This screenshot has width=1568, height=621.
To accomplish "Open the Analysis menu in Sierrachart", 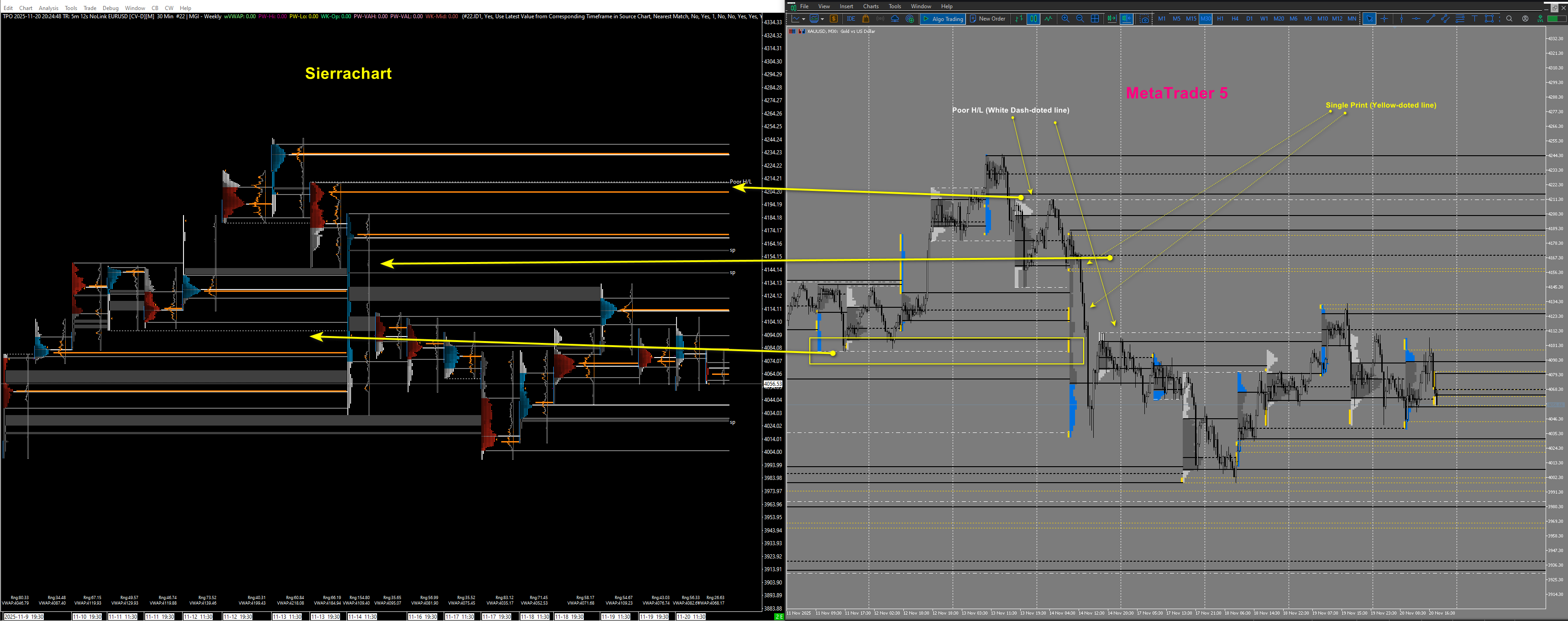I will 48,8.
